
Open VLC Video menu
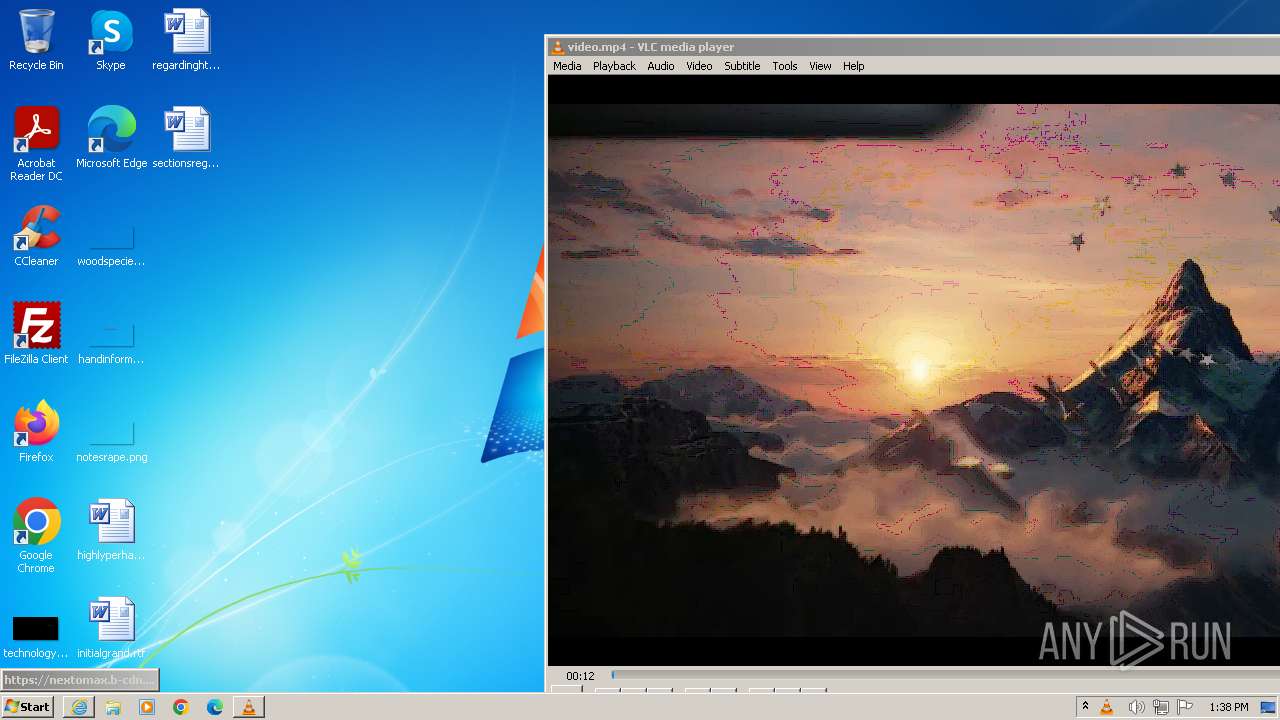699,66
